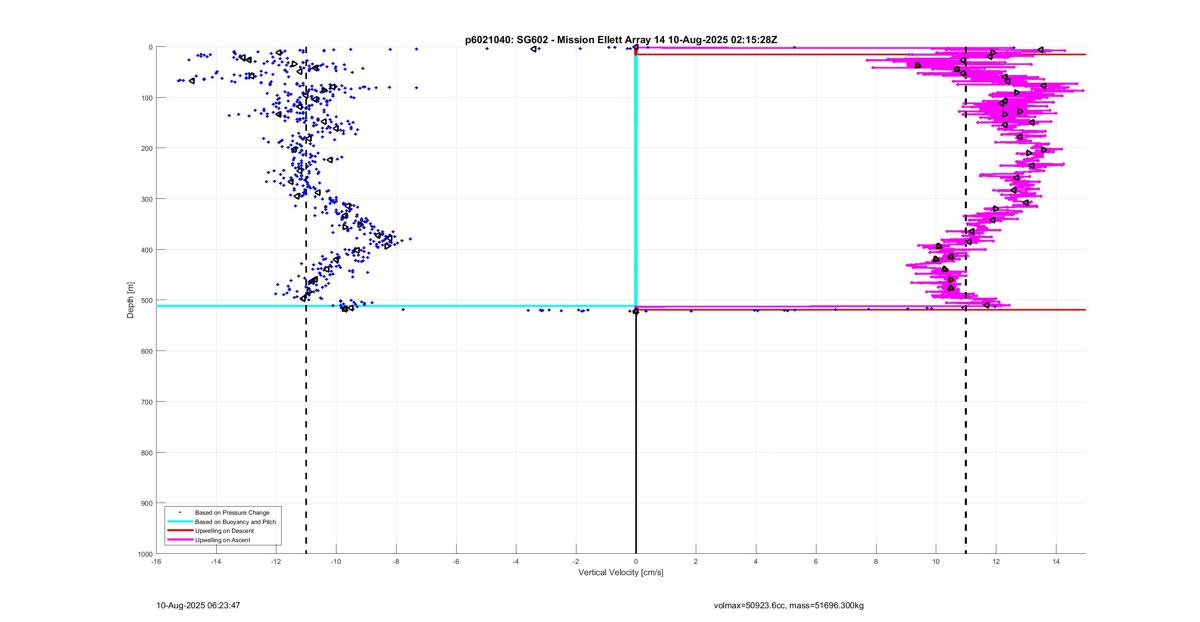Screen dimensions: 1200x622
Task: Click the '900' depth axis tick label
Action: (x=146, y=503)
